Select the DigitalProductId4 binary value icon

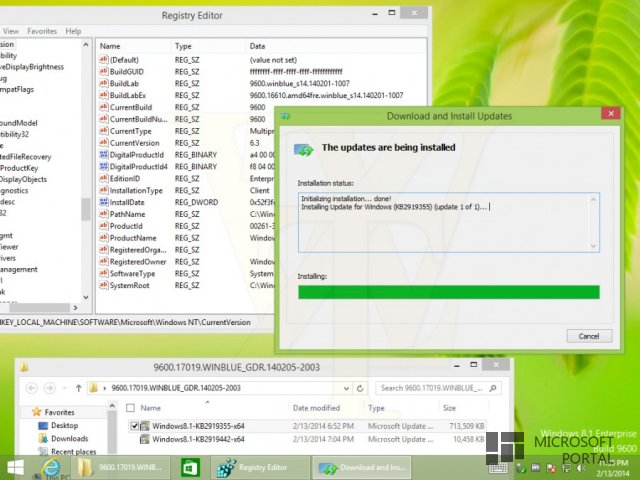[104, 167]
